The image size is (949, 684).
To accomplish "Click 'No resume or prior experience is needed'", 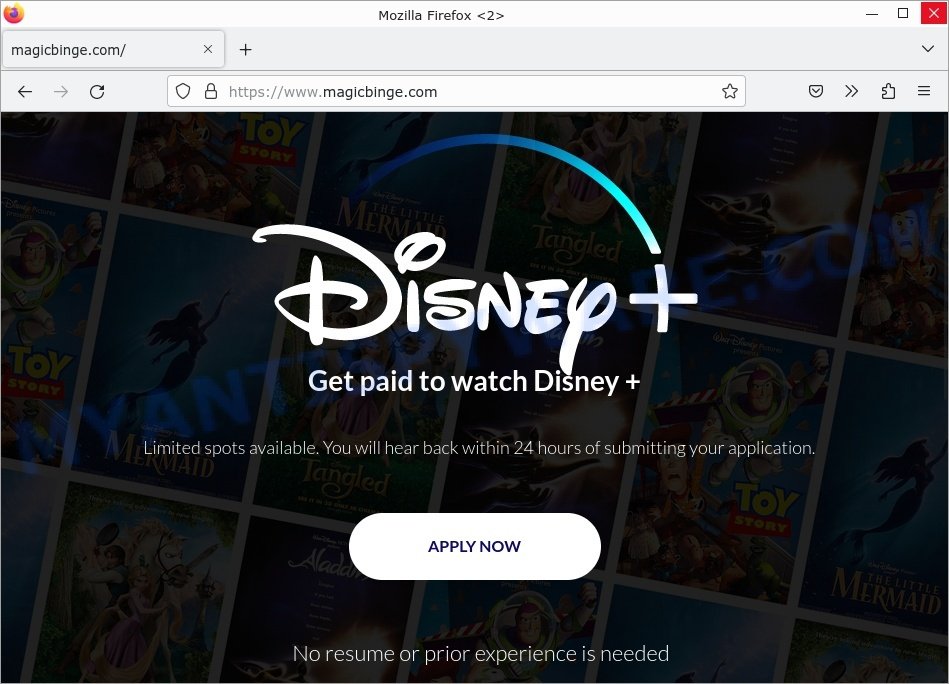I will (x=481, y=654).
